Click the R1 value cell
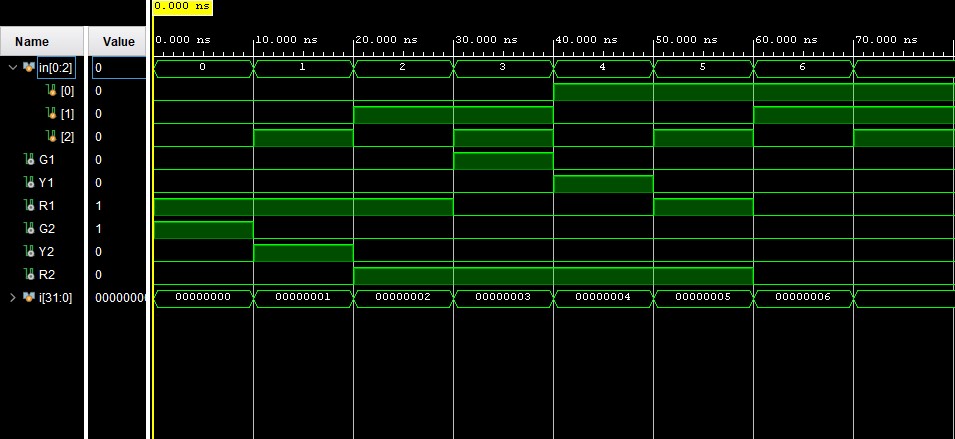Viewport: 955px width, 439px height. (117, 206)
